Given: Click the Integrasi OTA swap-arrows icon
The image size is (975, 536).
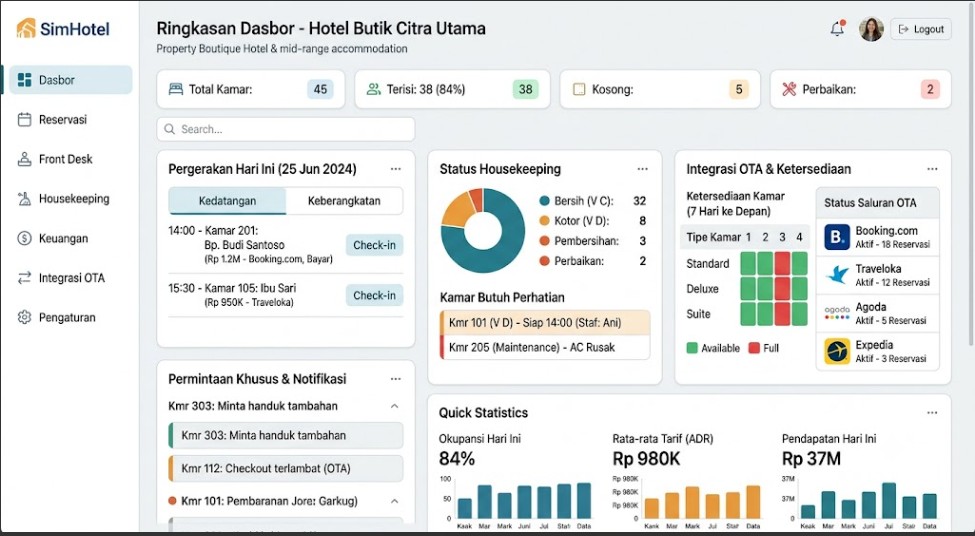Looking at the screenshot, I should [24, 278].
